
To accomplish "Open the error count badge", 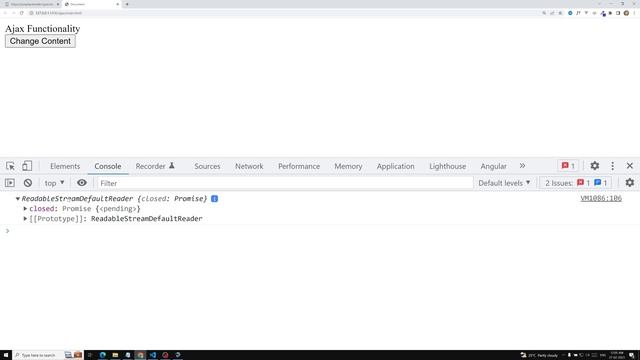I will (x=568, y=166).
